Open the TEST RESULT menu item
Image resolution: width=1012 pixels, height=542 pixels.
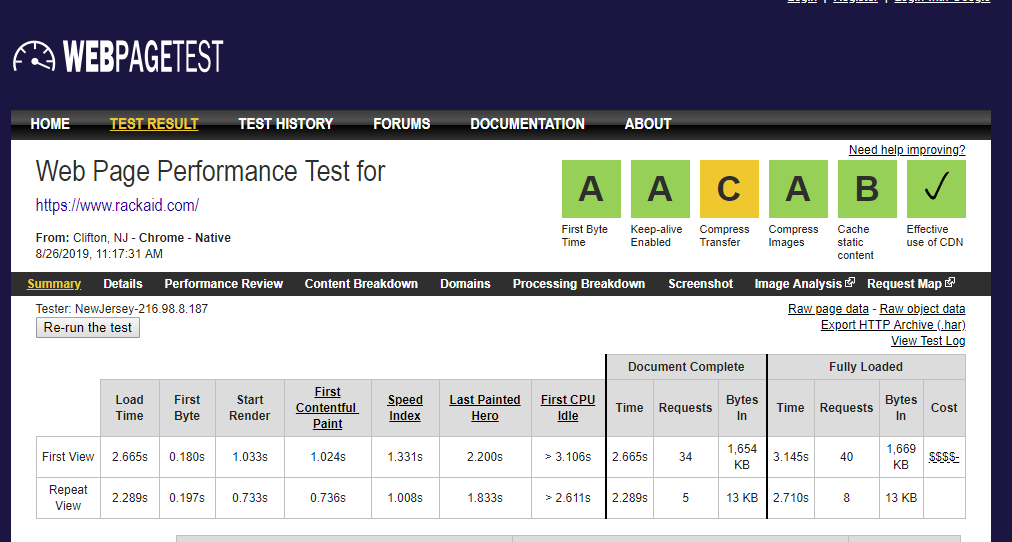pyautogui.click(x=154, y=124)
